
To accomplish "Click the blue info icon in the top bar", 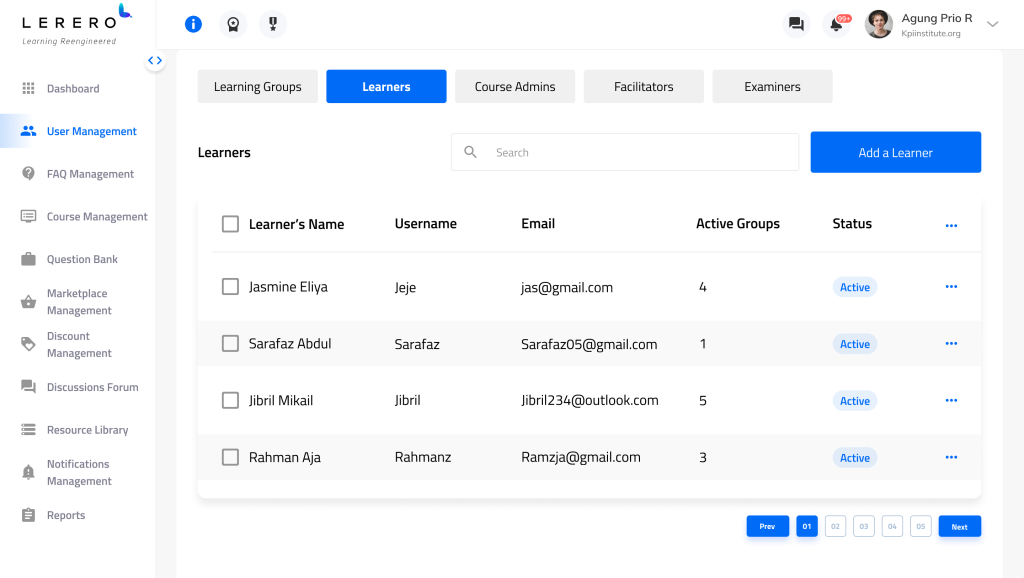I will 193,24.
